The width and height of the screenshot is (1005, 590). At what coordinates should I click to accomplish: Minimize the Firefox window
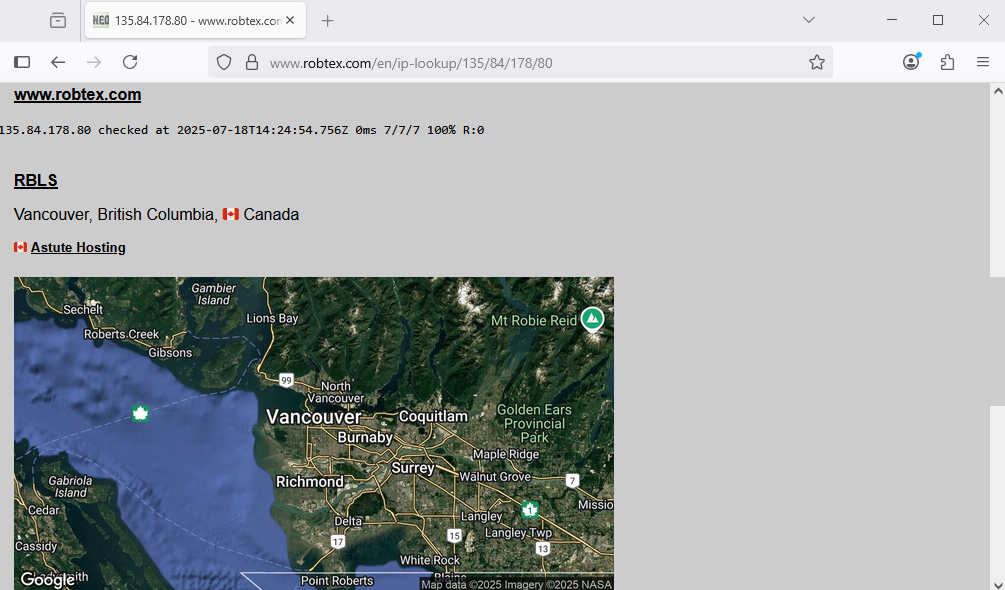[x=892, y=20]
